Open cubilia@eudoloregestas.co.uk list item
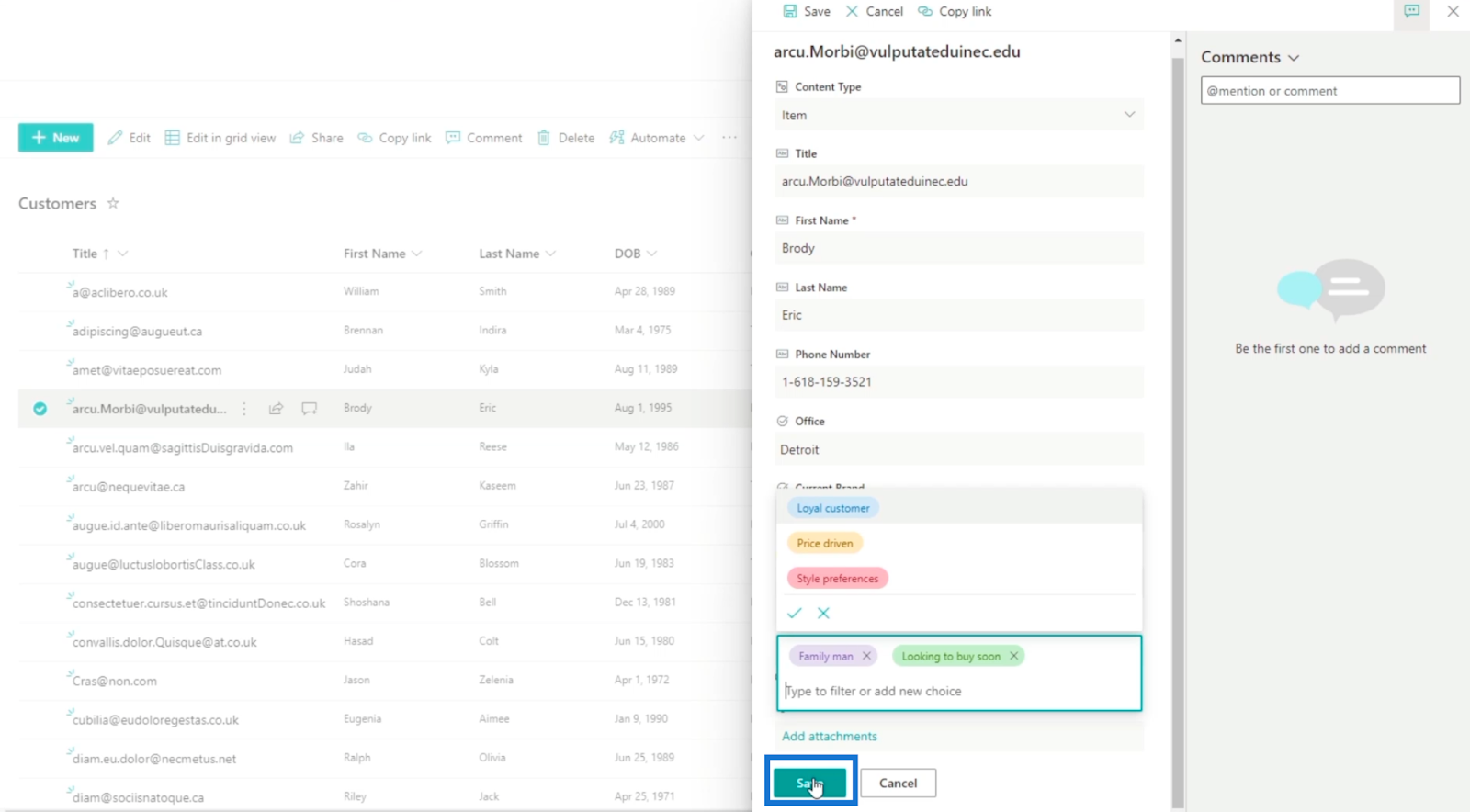 coord(155,720)
